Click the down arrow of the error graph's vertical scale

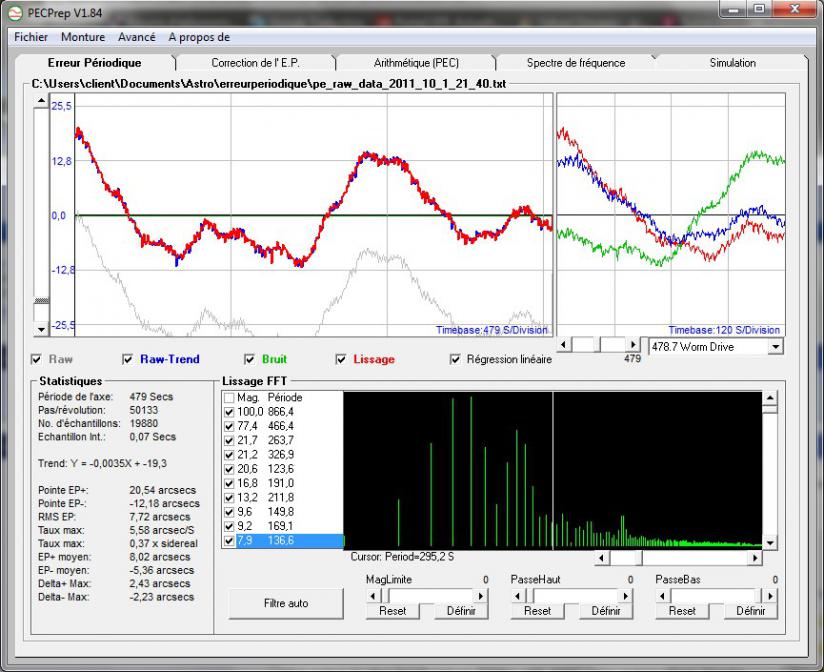pyautogui.click(x=41, y=328)
